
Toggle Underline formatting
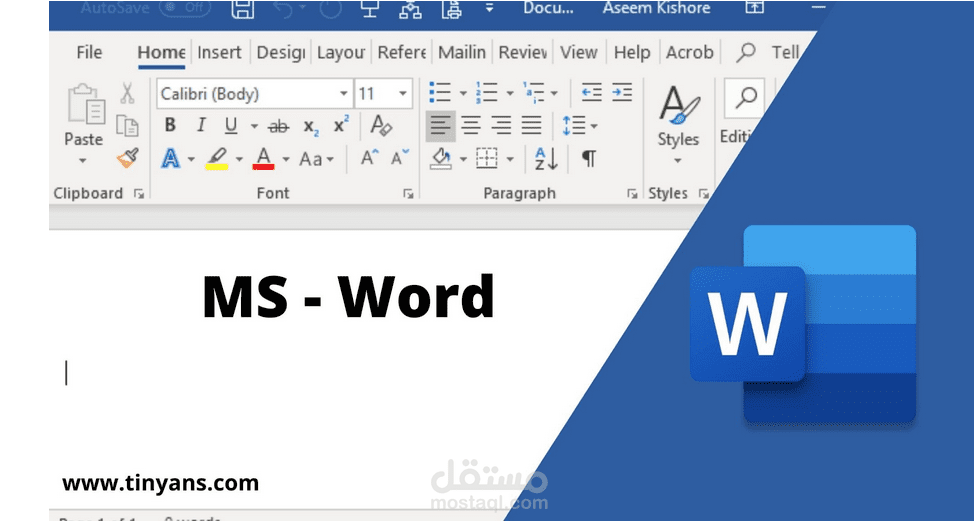click(231, 126)
